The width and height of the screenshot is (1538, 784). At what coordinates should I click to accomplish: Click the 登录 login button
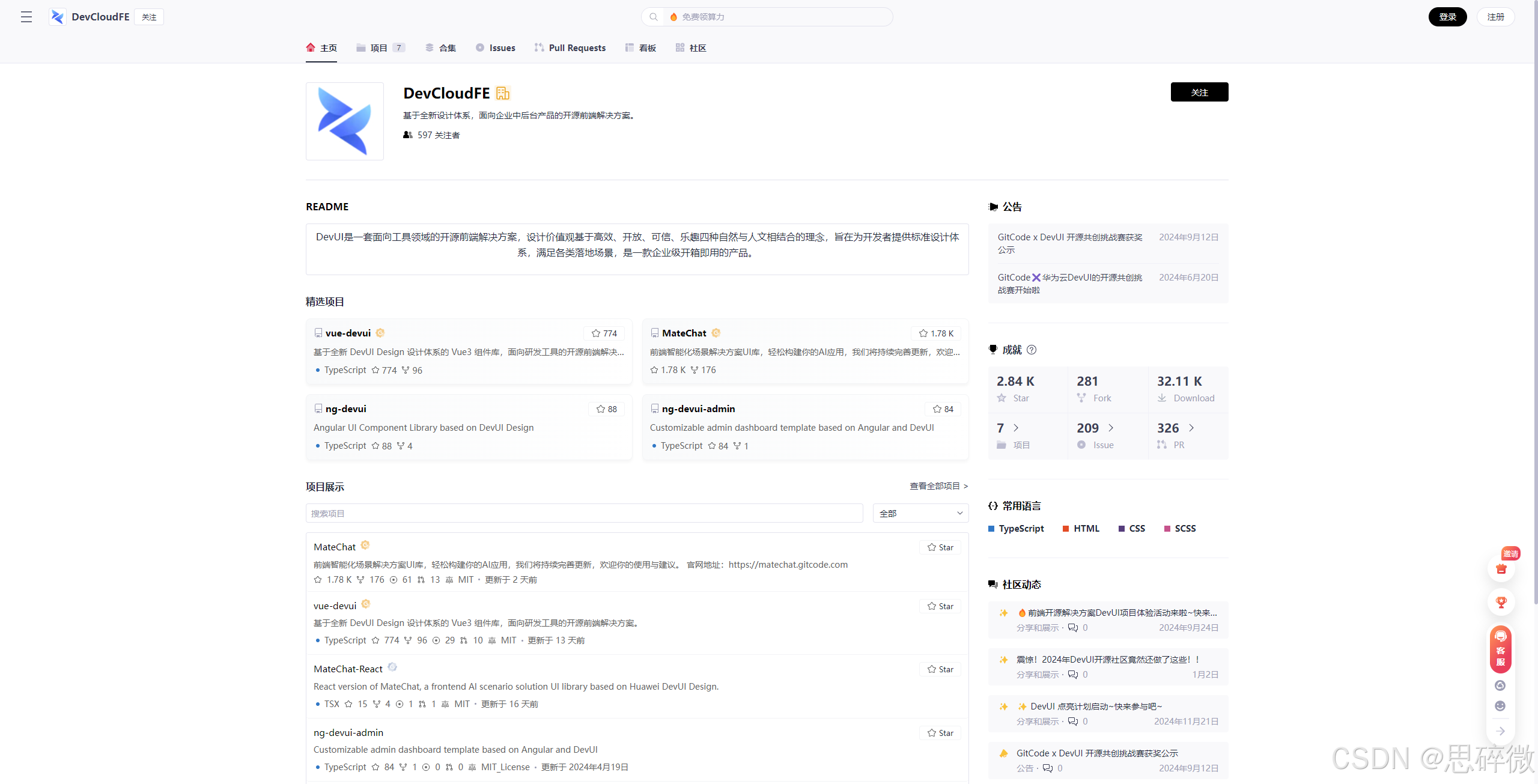click(1447, 17)
